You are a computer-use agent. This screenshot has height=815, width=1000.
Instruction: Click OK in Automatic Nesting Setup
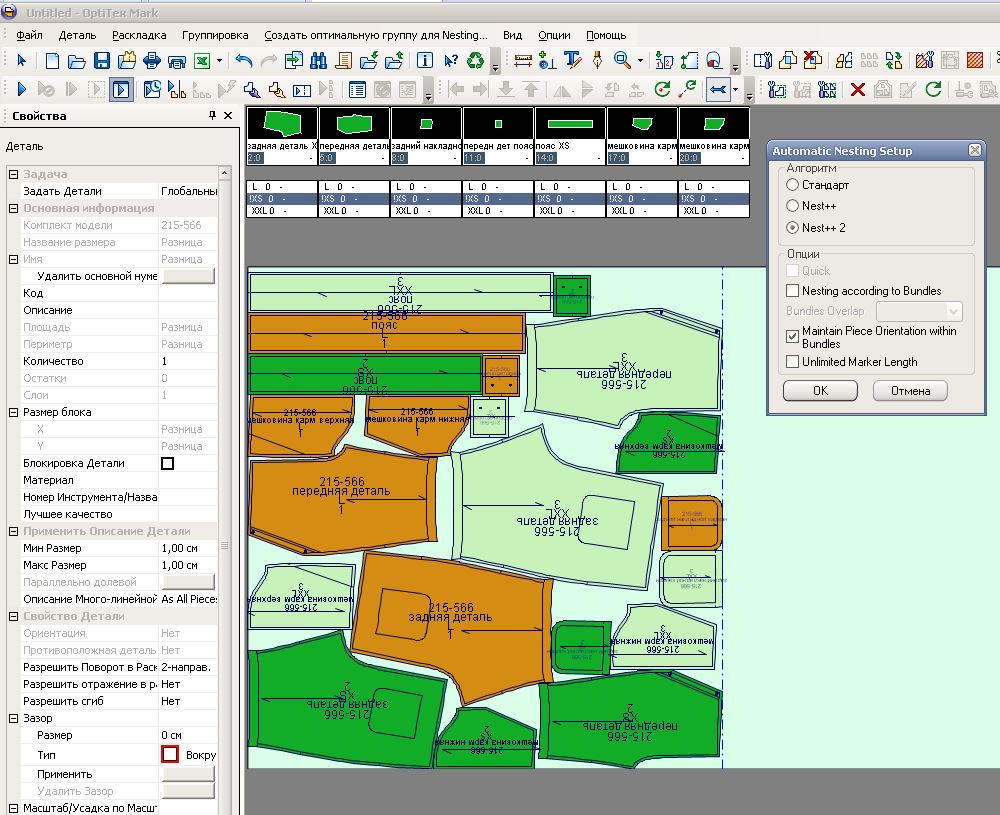point(820,391)
